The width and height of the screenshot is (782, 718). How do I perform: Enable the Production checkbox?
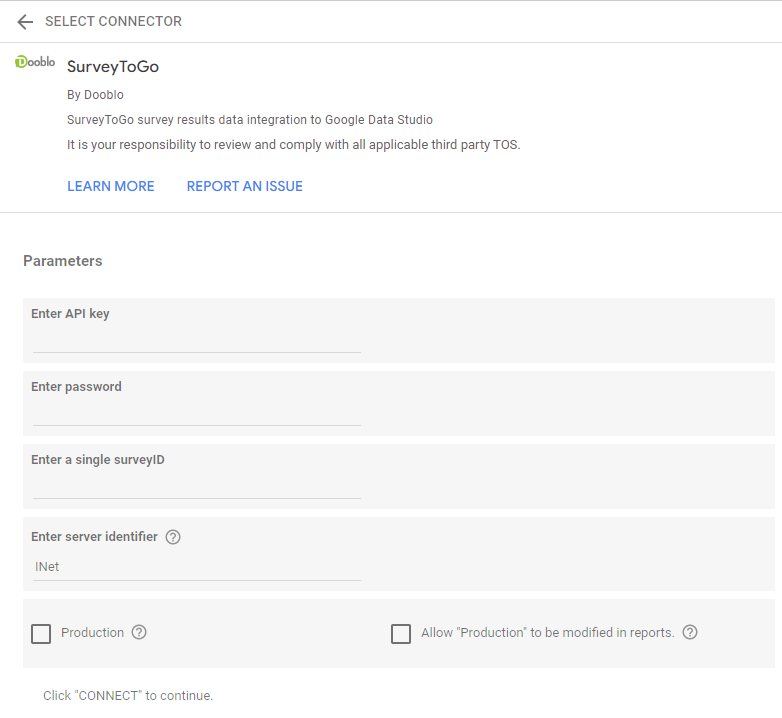pos(41,634)
